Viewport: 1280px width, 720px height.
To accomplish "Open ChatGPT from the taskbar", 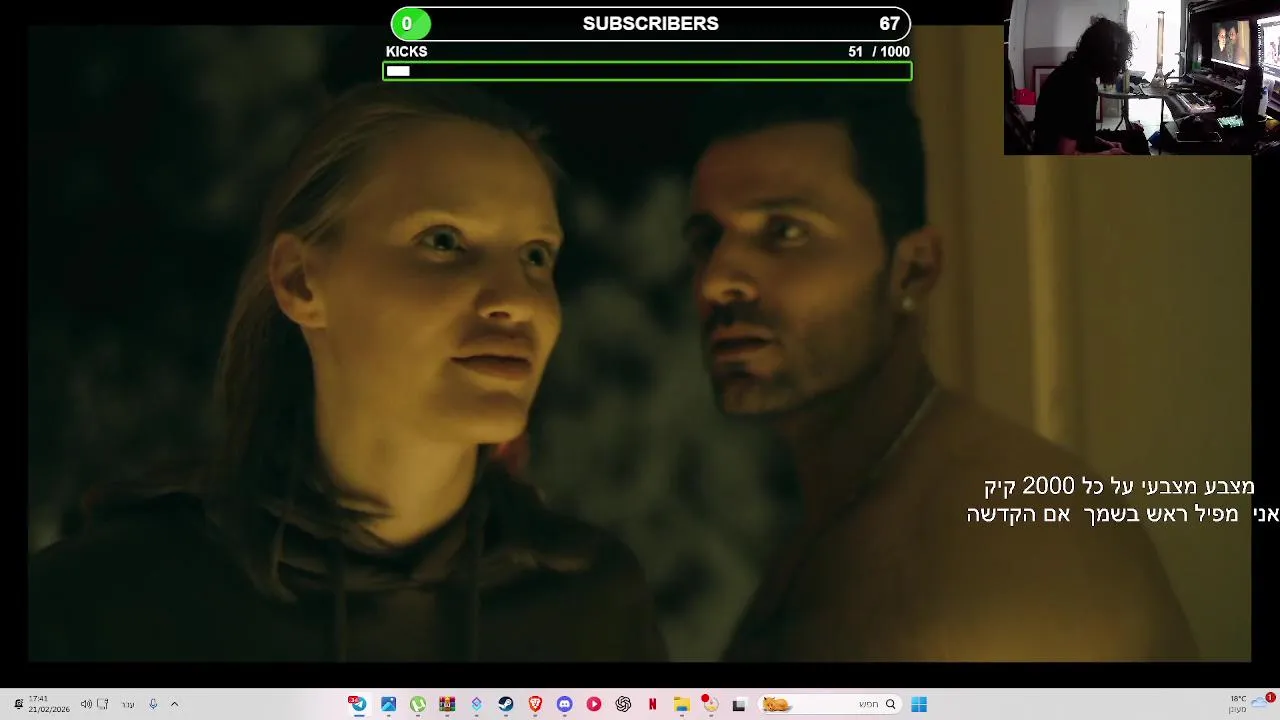I will (x=623, y=704).
